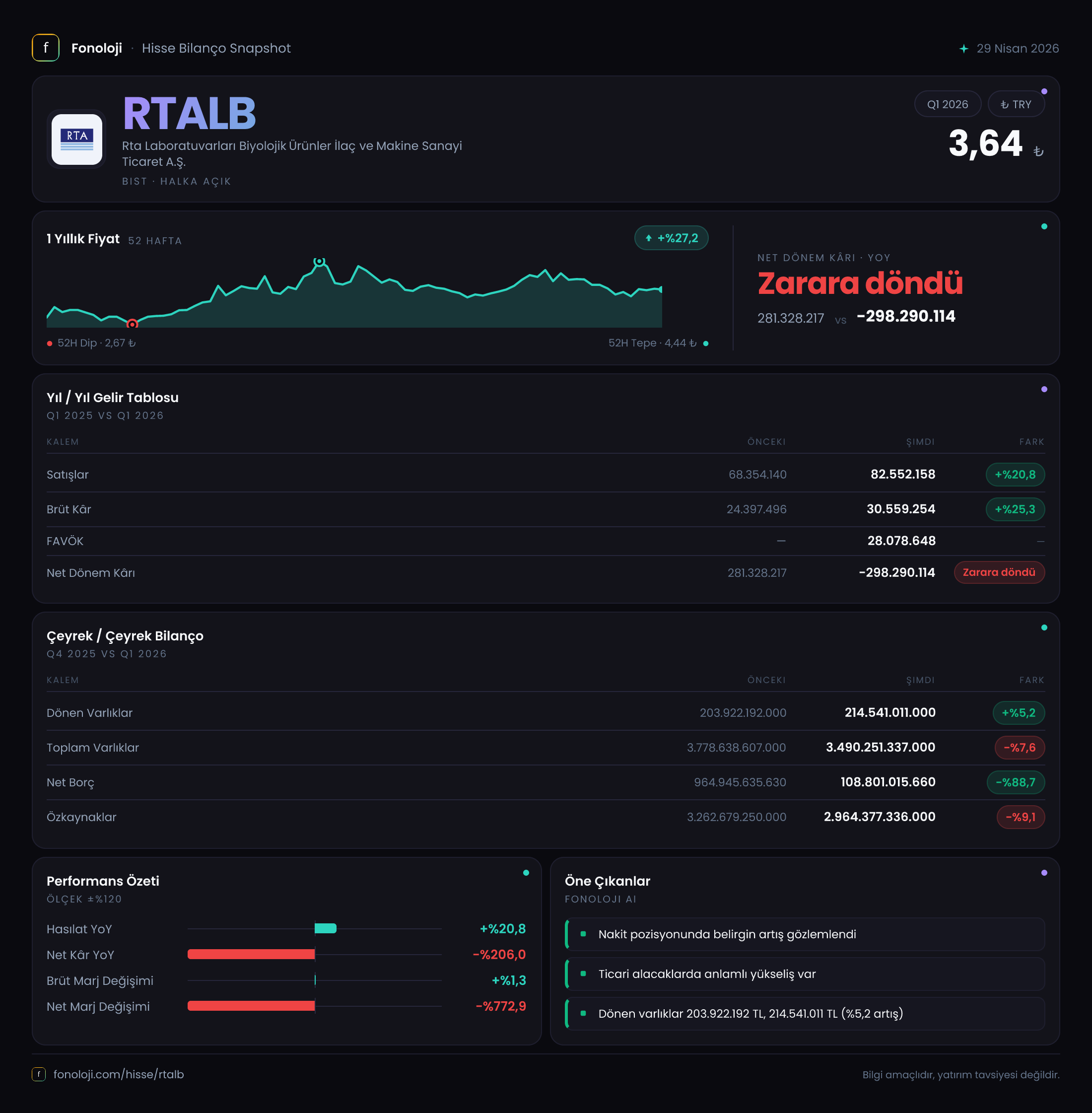The image size is (1092, 1113).
Task: Click the Brüt Marj Değişimi value +%1,3
Action: [509, 980]
